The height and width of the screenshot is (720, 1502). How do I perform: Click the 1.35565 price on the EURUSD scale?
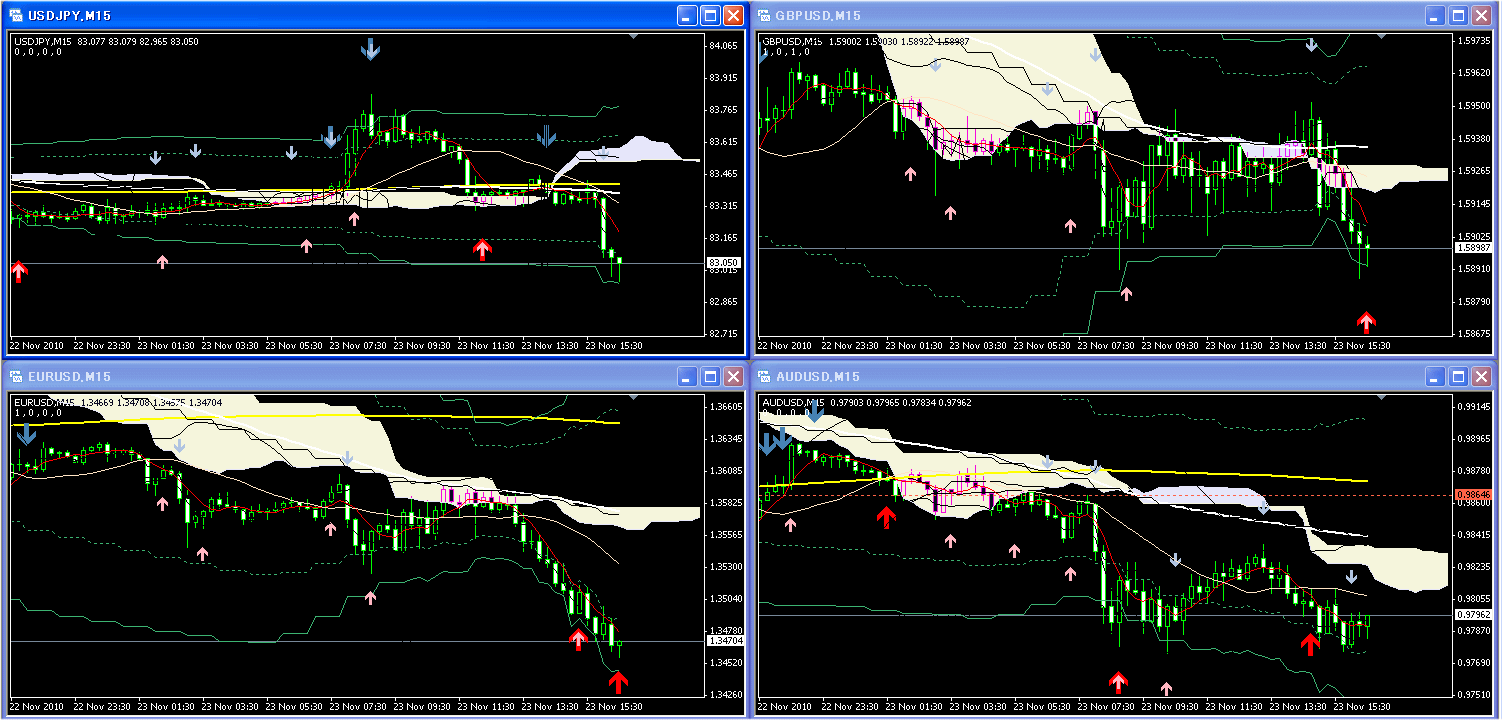point(725,535)
